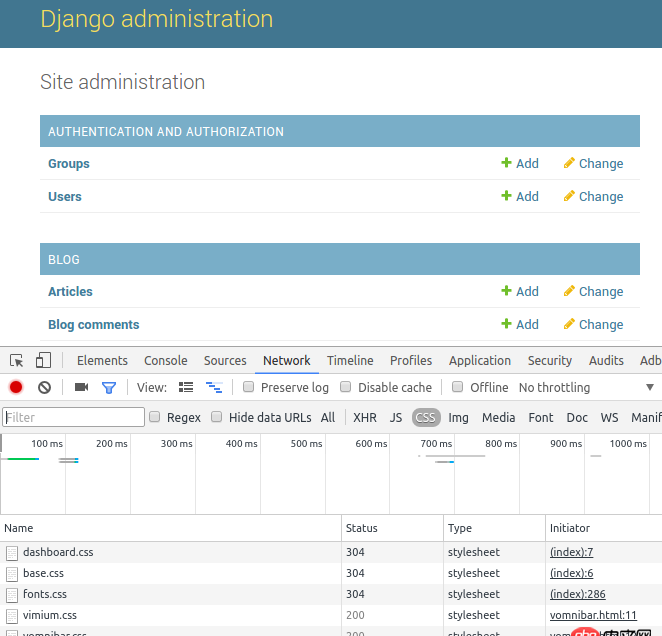The width and height of the screenshot is (662, 636).
Task: Activate the element inspector arrow icon
Action: [16, 361]
